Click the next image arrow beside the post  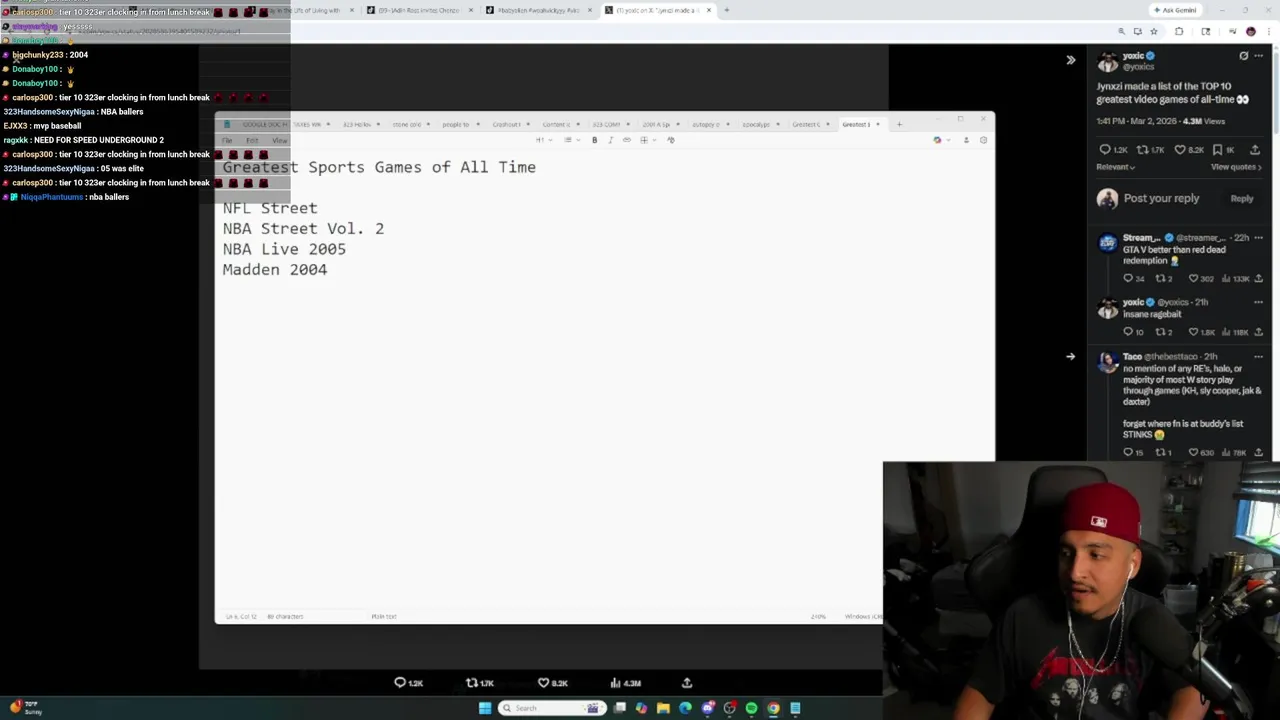(x=1070, y=356)
